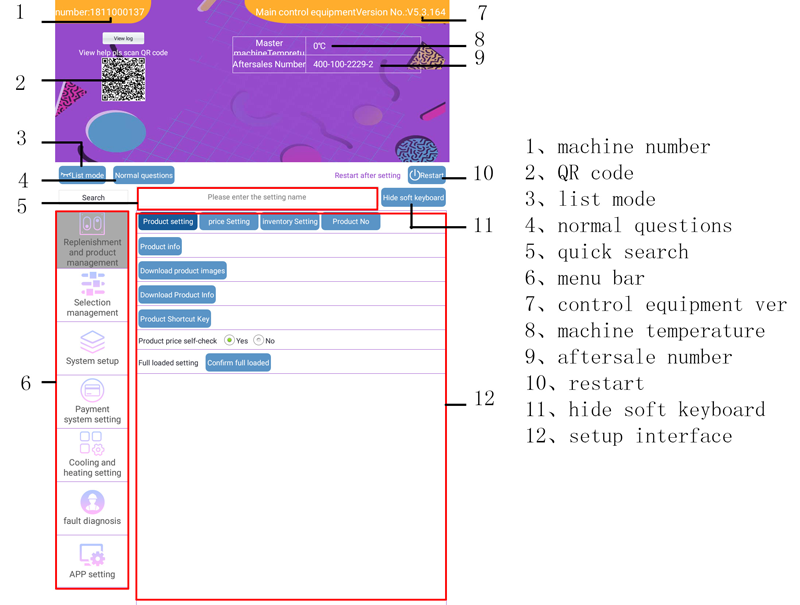This screenshot has height=605, width=800.
Task: Open APP setting menu item
Action: (x=92, y=562)
